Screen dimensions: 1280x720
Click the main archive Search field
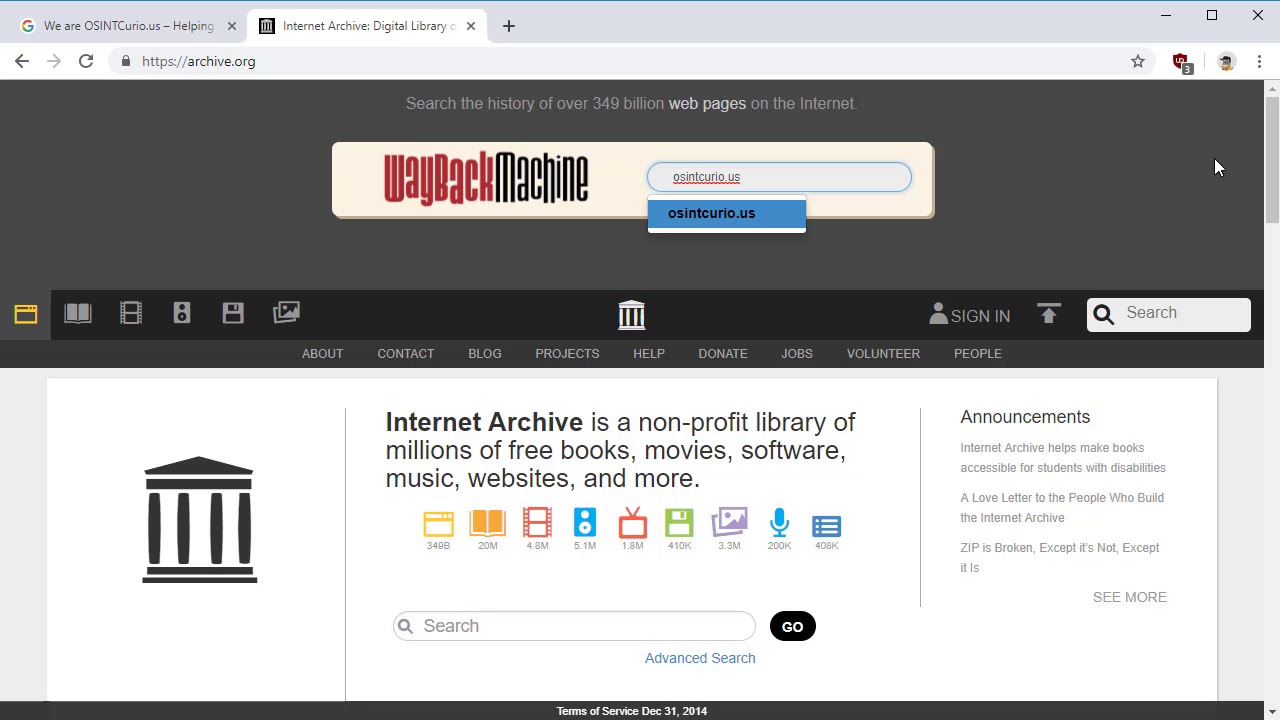coord(574,626)
